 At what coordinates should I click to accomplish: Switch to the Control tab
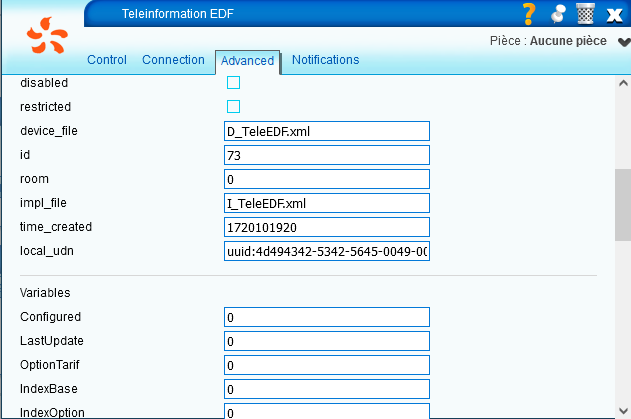tap(107, 60)
